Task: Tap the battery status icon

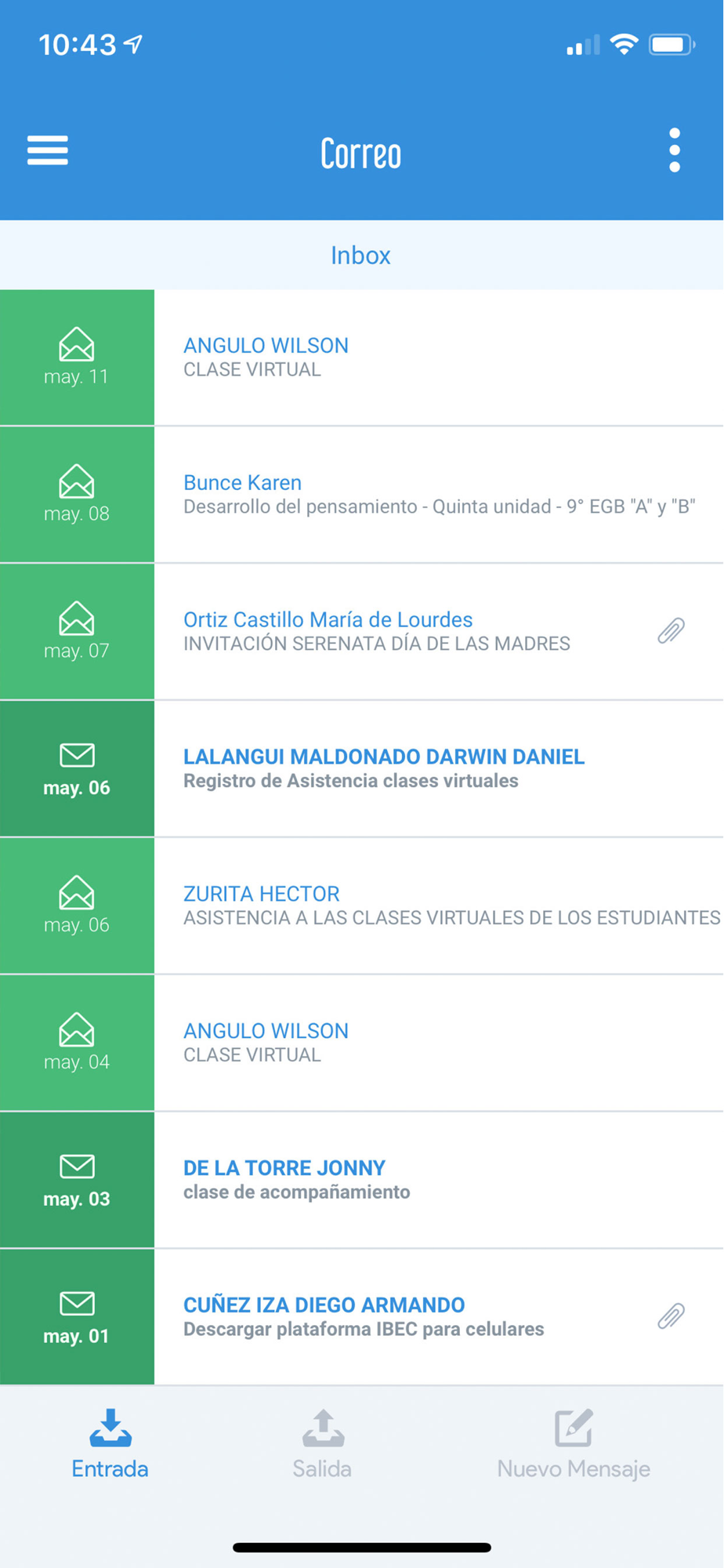Action: tap(672, 45)
